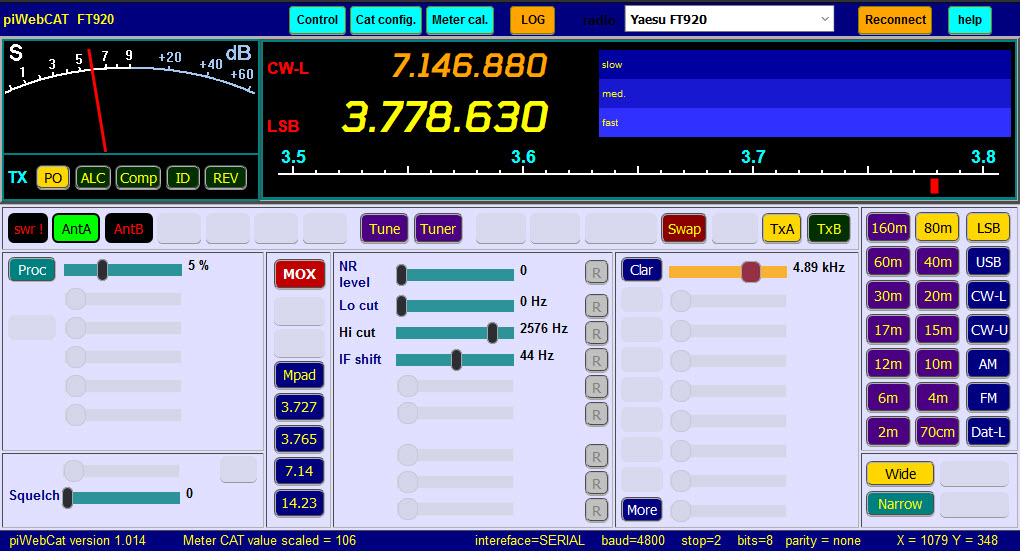Image resolution: width=1020 pixels, height=553 pixels.
Task: Select the 80m band
Action: (x=937, y=228)
